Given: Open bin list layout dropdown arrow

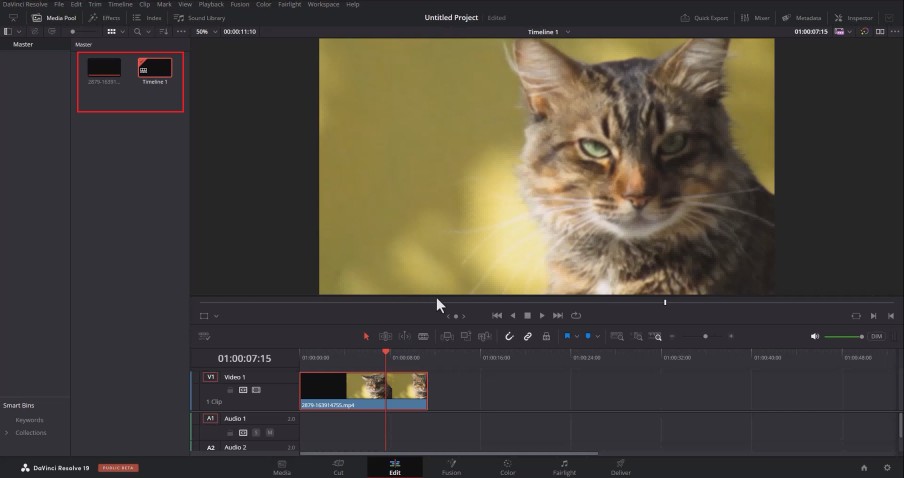Looking at the screenshot, I should pos(19,32).
